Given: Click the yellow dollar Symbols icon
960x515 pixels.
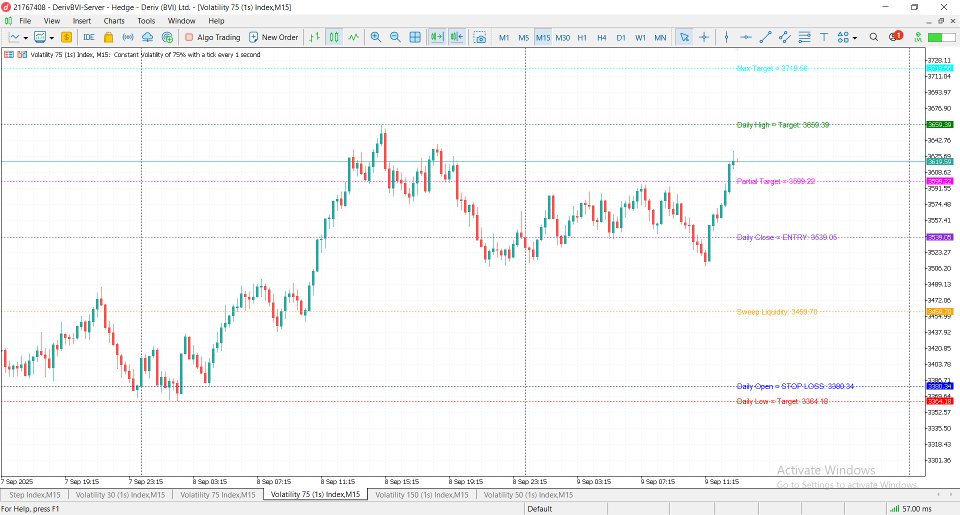Looking at the screenshot, I should pyautogui.click(x=66, y=37).
